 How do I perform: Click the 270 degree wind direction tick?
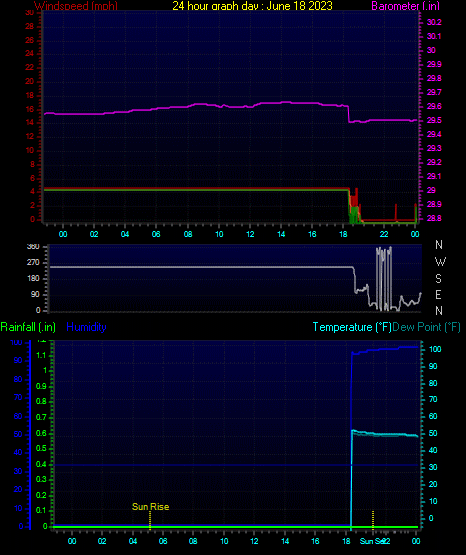pos(34,263)
